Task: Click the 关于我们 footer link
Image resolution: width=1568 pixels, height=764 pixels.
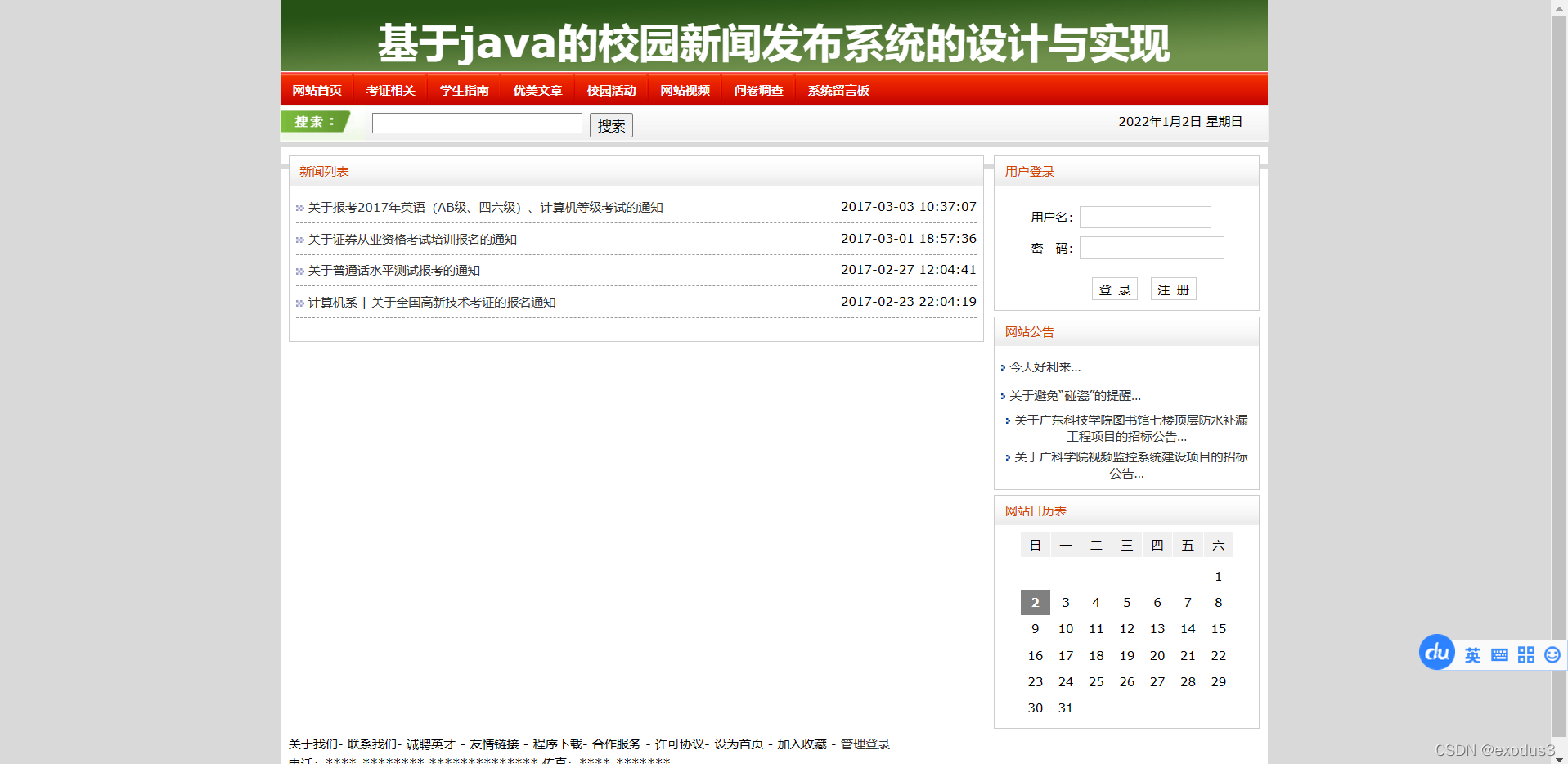Action: pos(312,744)
